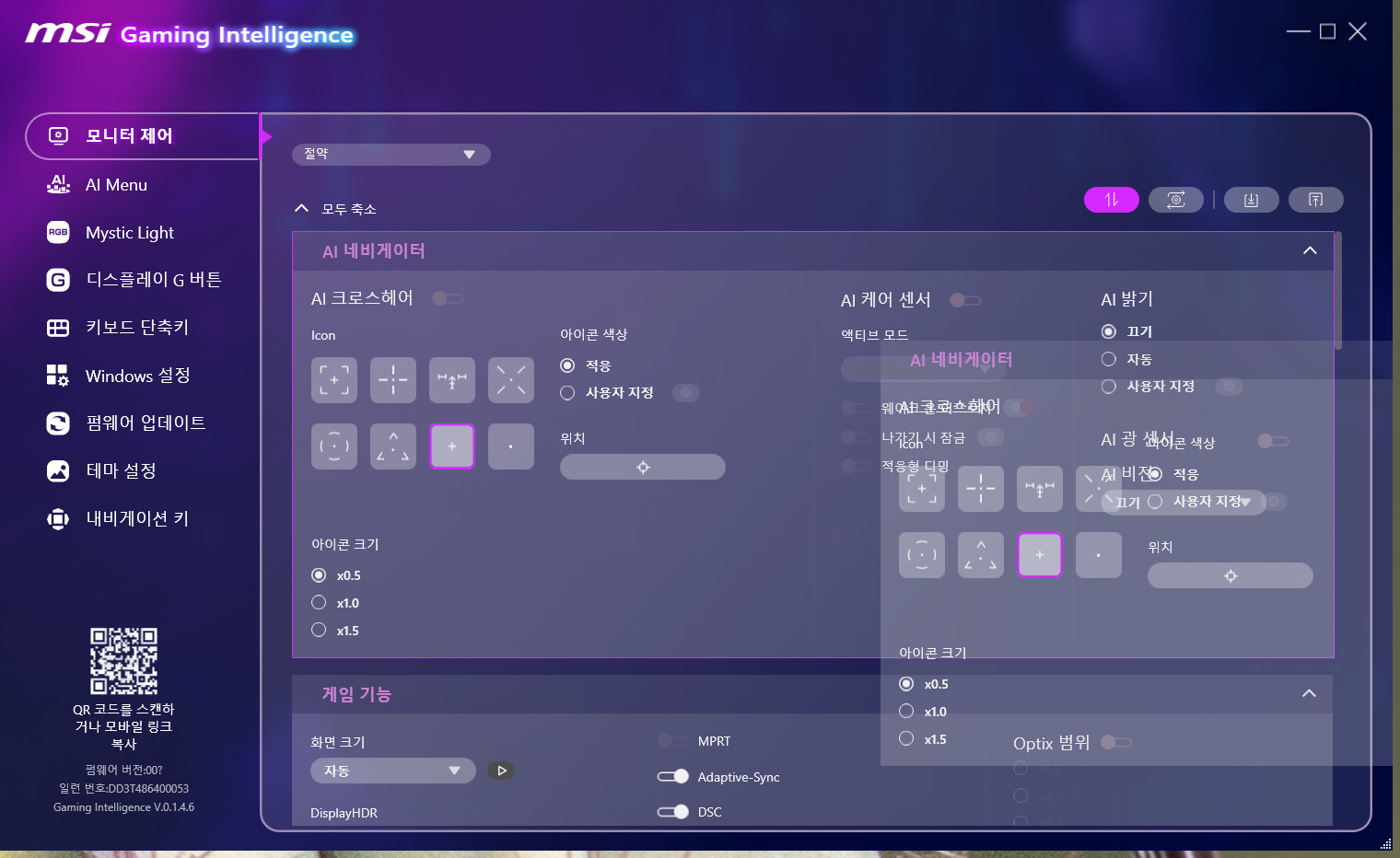Click the export settings icon button
Viewport: 1400px width, 858px height.
point(1315,200)
